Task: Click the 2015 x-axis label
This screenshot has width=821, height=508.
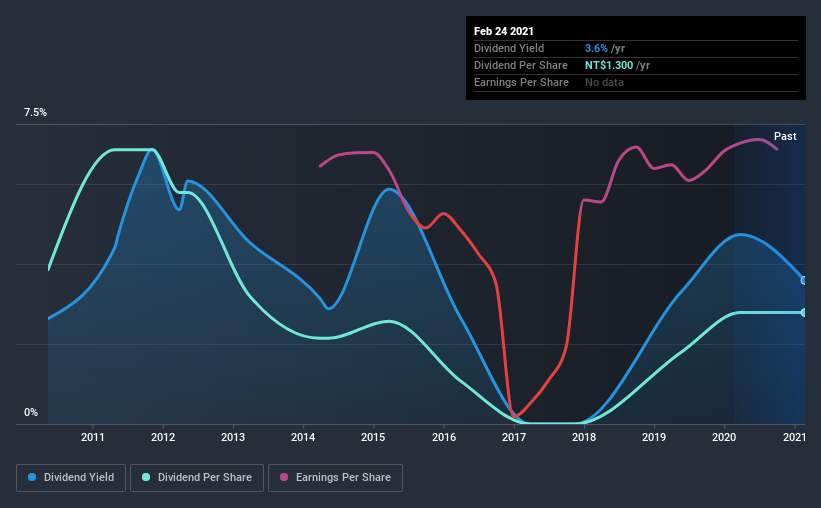Action: tap(373, 437)
